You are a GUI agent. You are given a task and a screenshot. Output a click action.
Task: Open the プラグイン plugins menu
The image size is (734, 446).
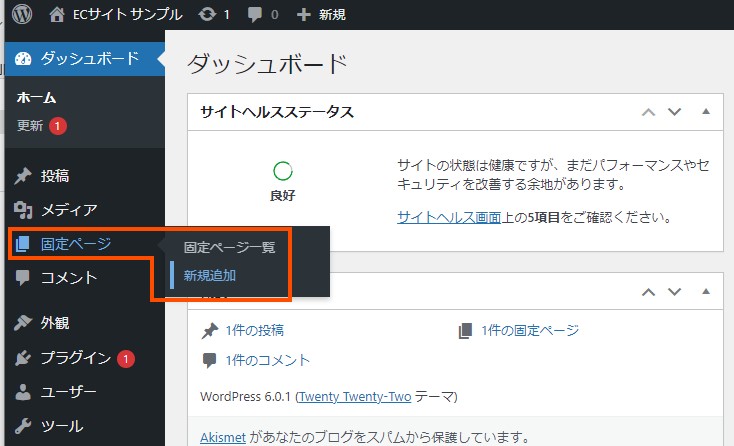(x=75, y=358)
